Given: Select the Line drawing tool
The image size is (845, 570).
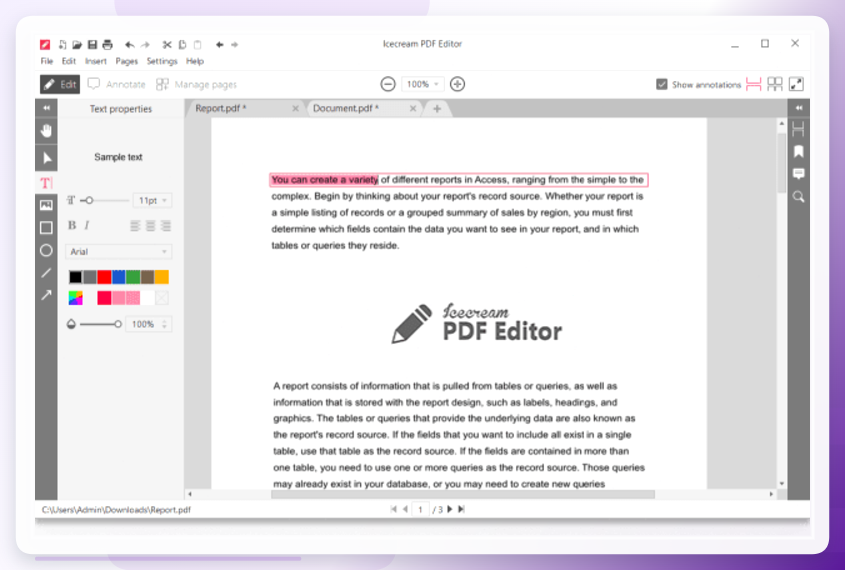Looking at the screenshot, I should tap(46, 273).
